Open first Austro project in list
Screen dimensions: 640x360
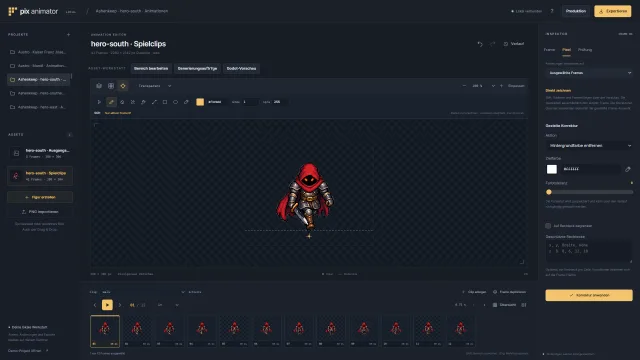[39, 52]
